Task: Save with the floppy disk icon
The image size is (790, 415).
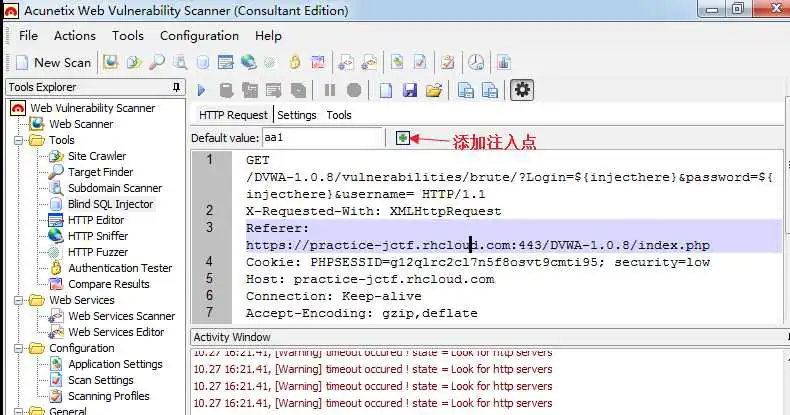Action: tap(410, 90)
